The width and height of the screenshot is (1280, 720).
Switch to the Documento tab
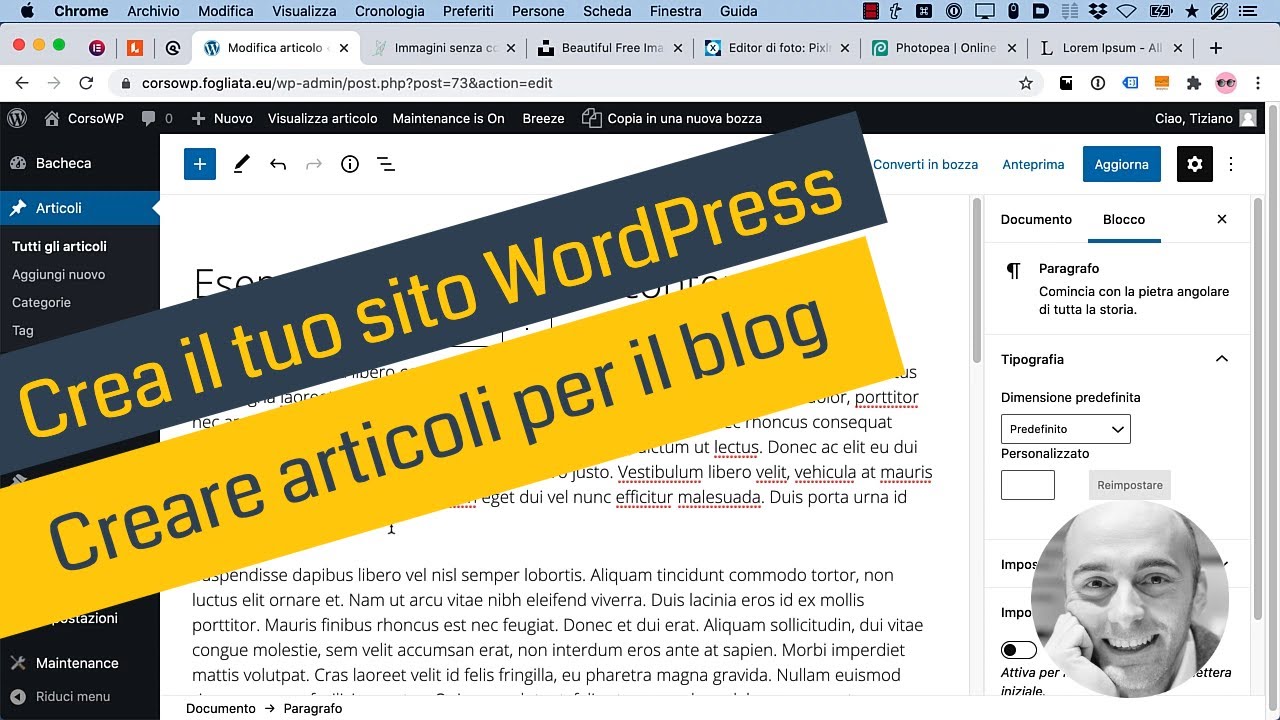click(x=1036, y=219)
